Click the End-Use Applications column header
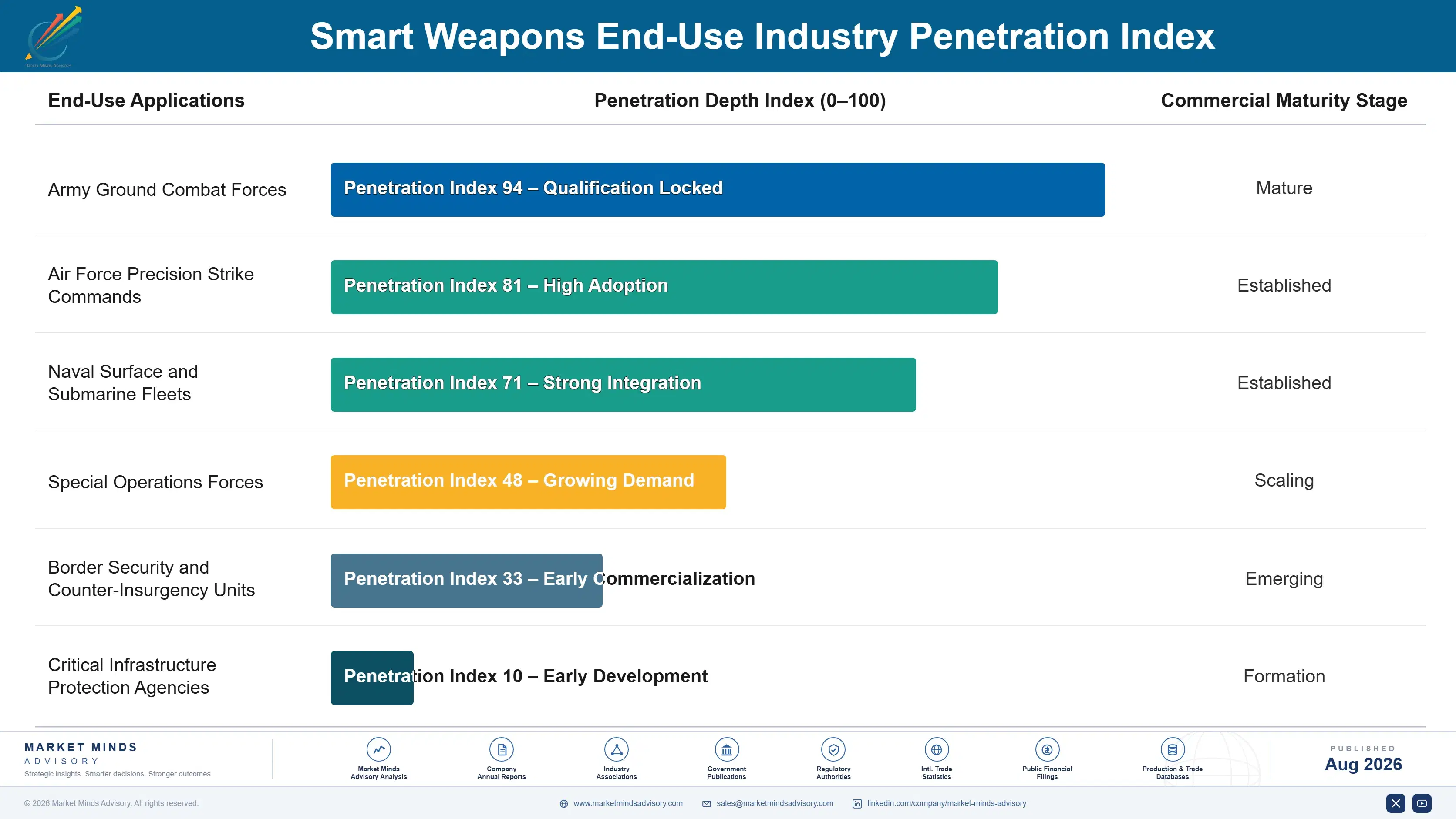The image size is (1456, 819). pos(146,101)
